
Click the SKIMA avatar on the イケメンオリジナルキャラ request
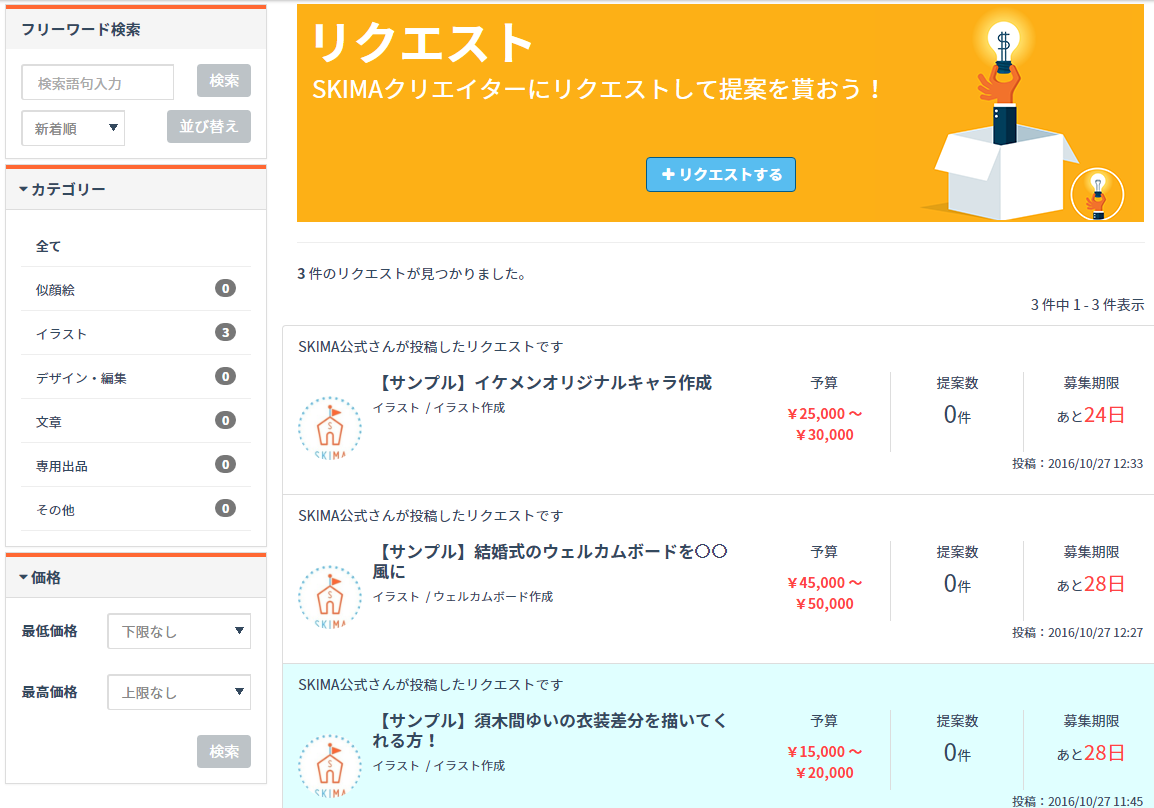330,430
